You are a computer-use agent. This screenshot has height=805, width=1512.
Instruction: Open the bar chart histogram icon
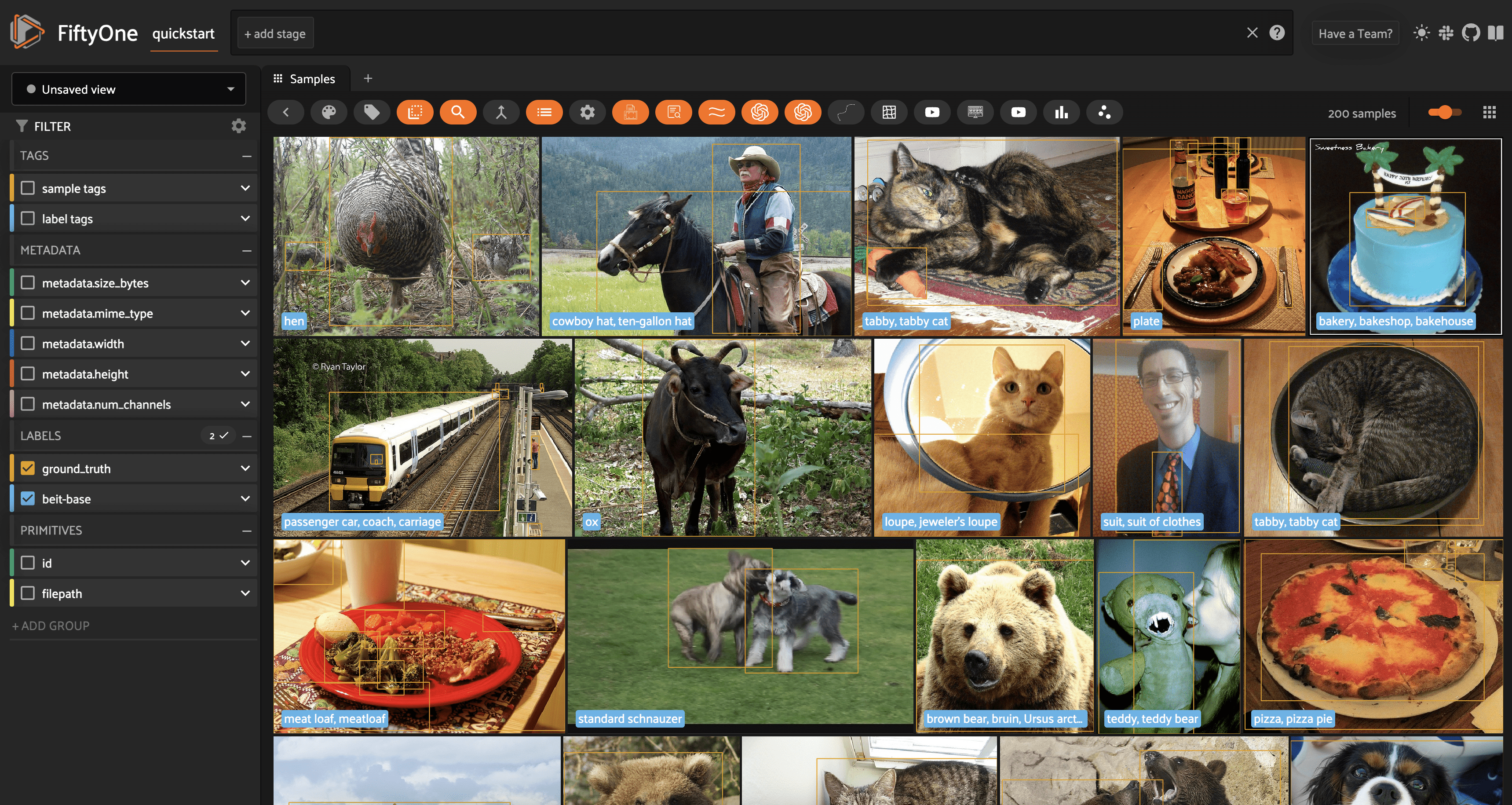pyautogui.click(x=1061, y=112)
